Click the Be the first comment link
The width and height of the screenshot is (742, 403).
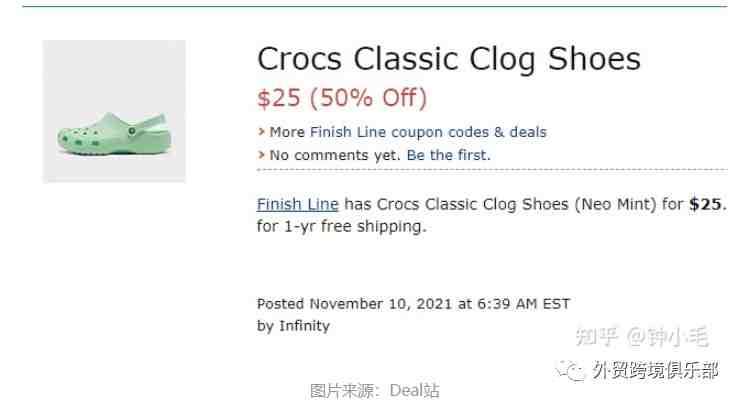coord(448,155)
